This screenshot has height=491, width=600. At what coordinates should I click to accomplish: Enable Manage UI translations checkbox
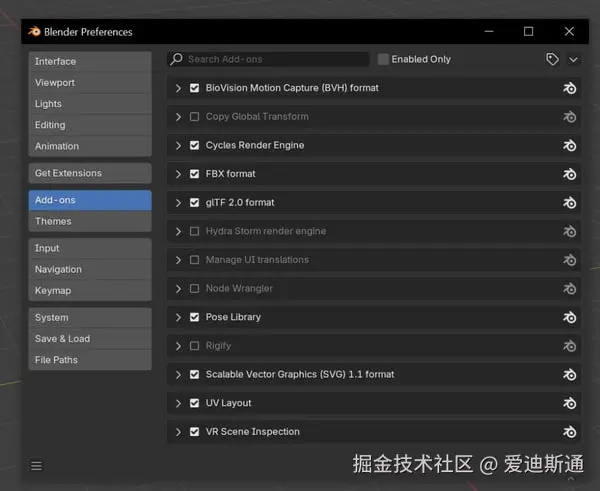click(x=194, y=260)
